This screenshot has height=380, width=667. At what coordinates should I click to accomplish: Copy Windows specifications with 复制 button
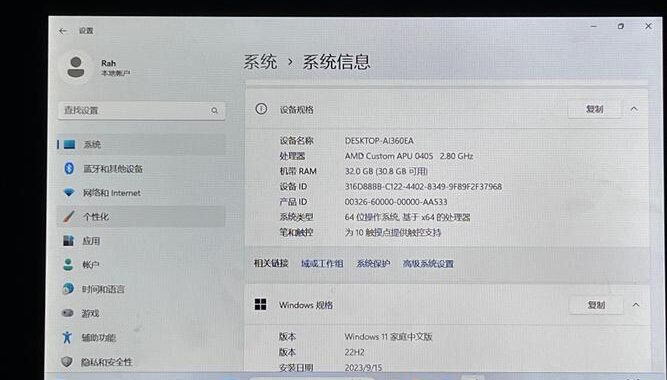596,305
